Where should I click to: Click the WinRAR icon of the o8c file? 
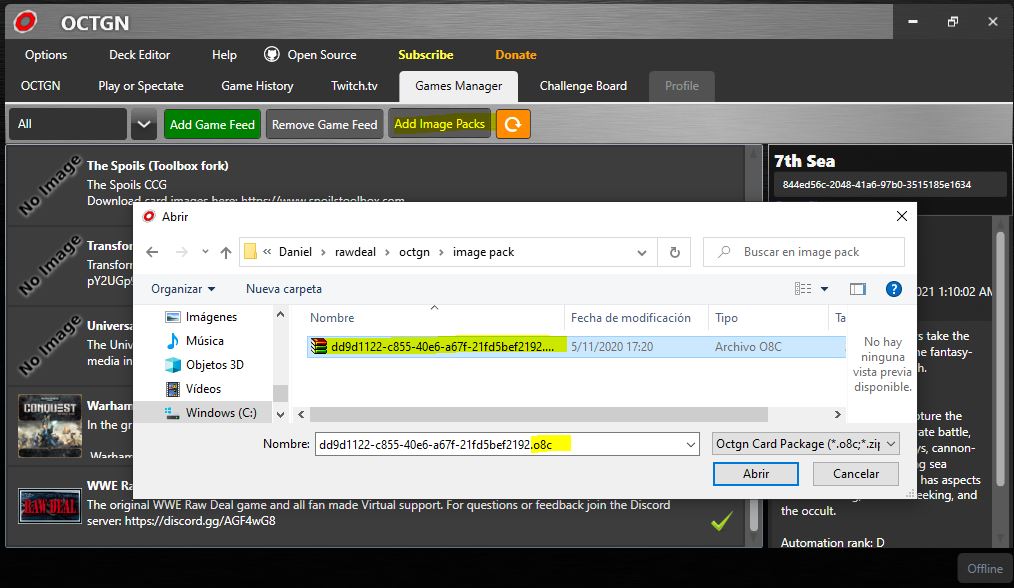pyautogui.click(x=319, y=347)
